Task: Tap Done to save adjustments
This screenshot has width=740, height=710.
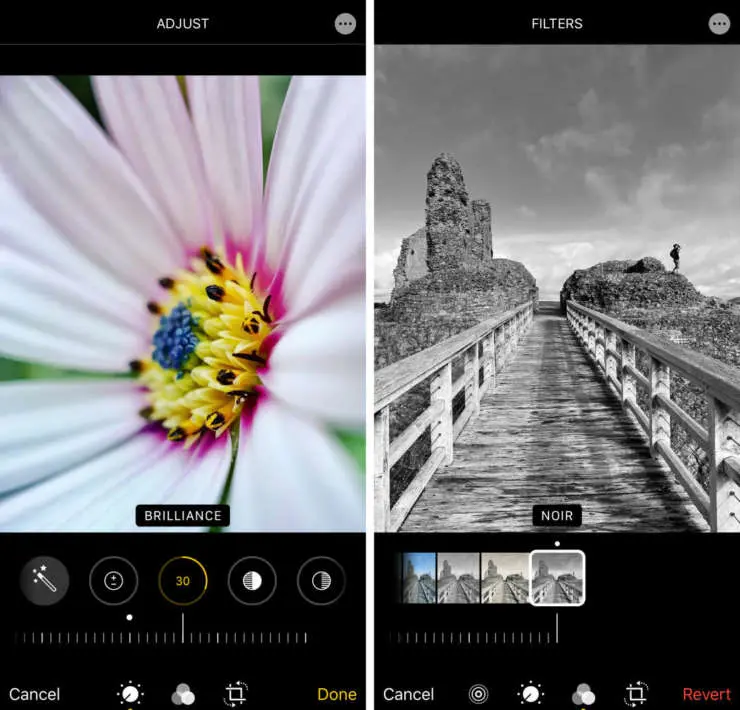Action: click(337, 694)
